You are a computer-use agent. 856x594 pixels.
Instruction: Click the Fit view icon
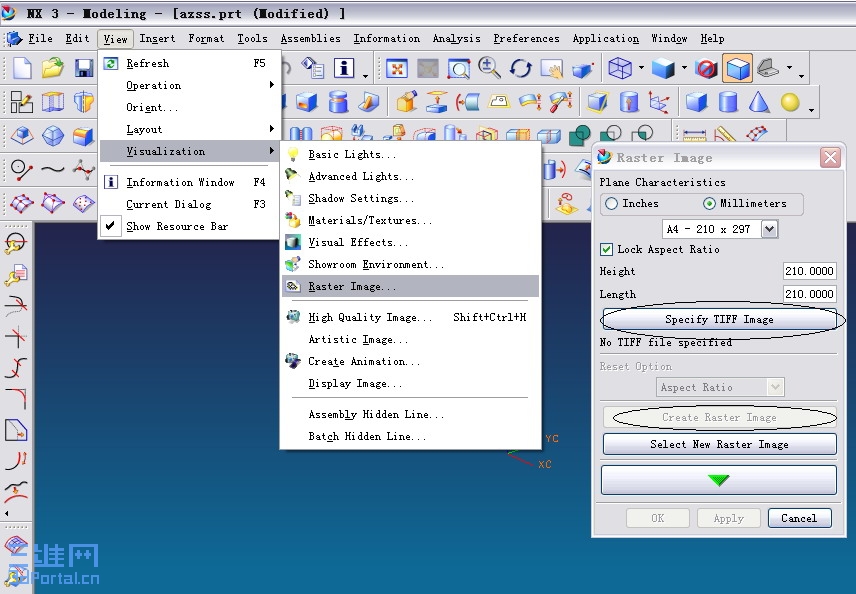point(397,69)
